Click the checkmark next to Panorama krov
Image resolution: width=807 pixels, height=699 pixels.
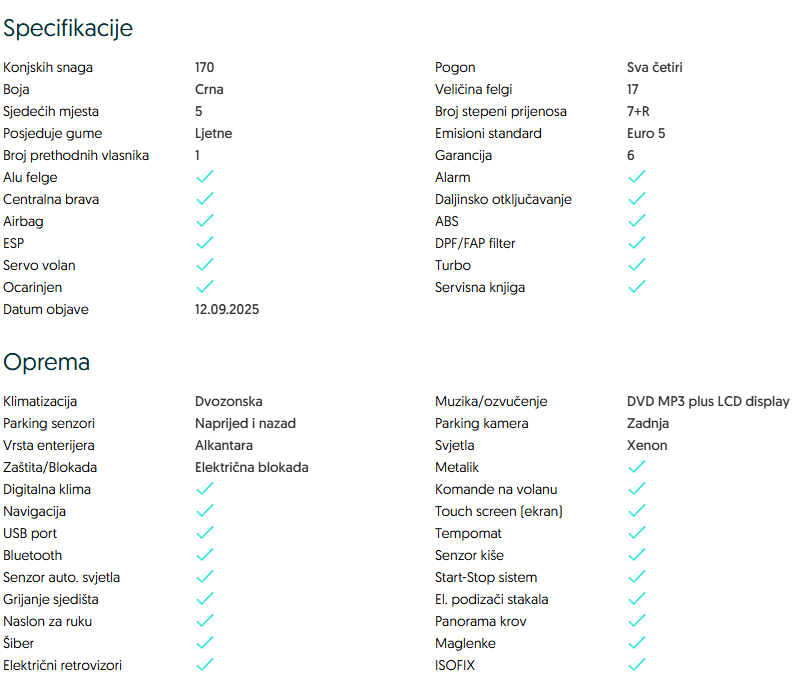(x=636, y=621)
